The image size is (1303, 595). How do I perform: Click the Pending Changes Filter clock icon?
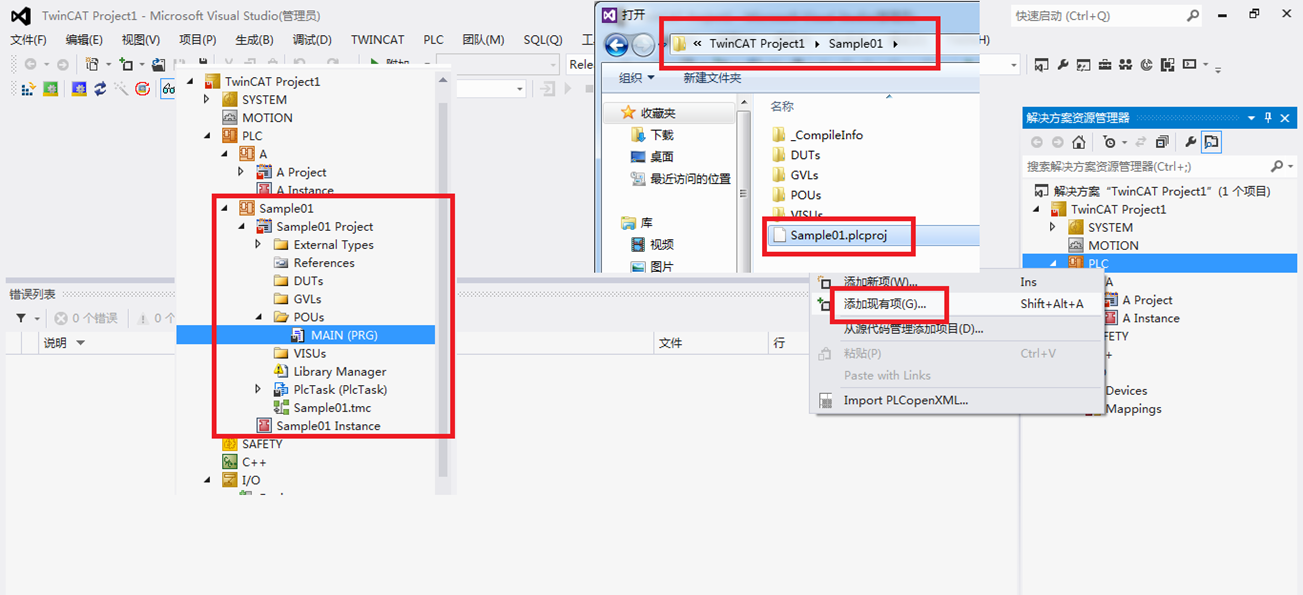[x=1110, y=142]
